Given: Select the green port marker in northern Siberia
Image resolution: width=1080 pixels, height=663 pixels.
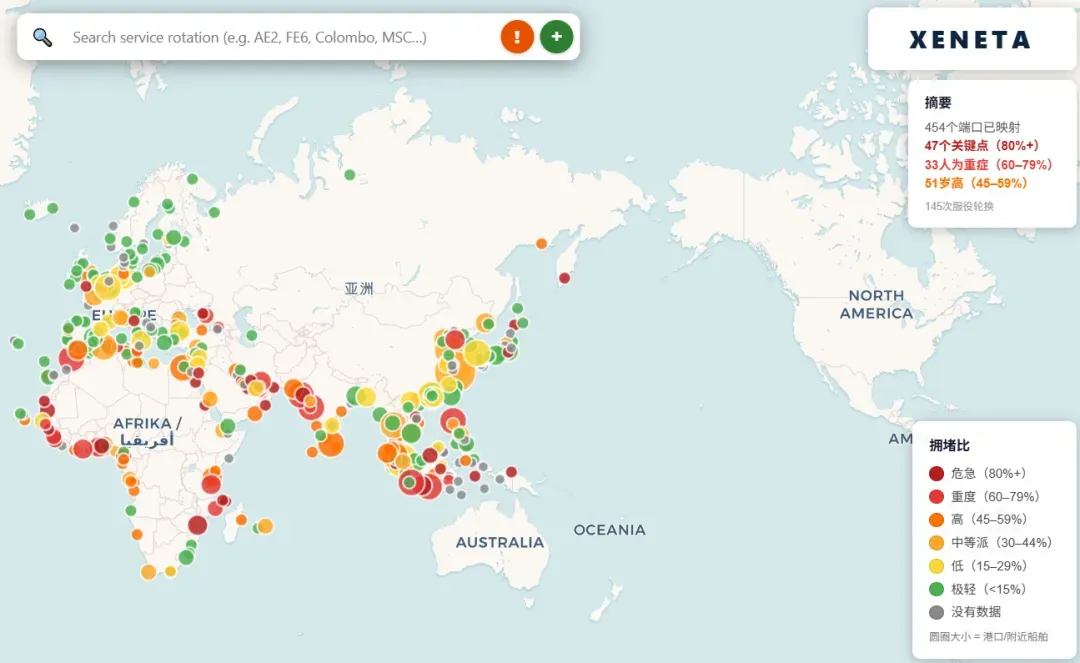Looking at the screenshot, I should coord(350,175).
